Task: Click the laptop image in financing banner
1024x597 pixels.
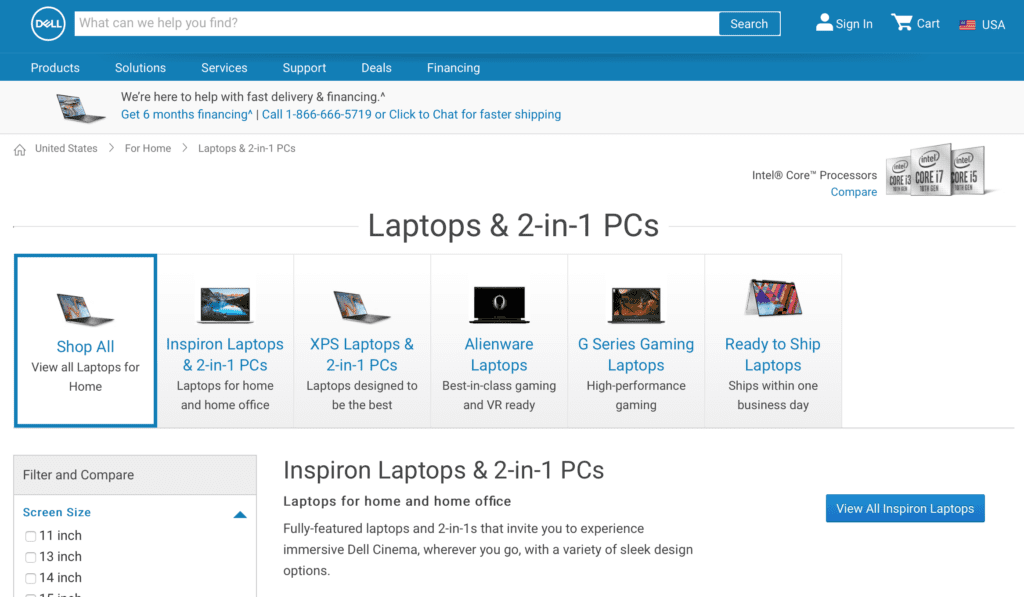Action: coord(80,108)
